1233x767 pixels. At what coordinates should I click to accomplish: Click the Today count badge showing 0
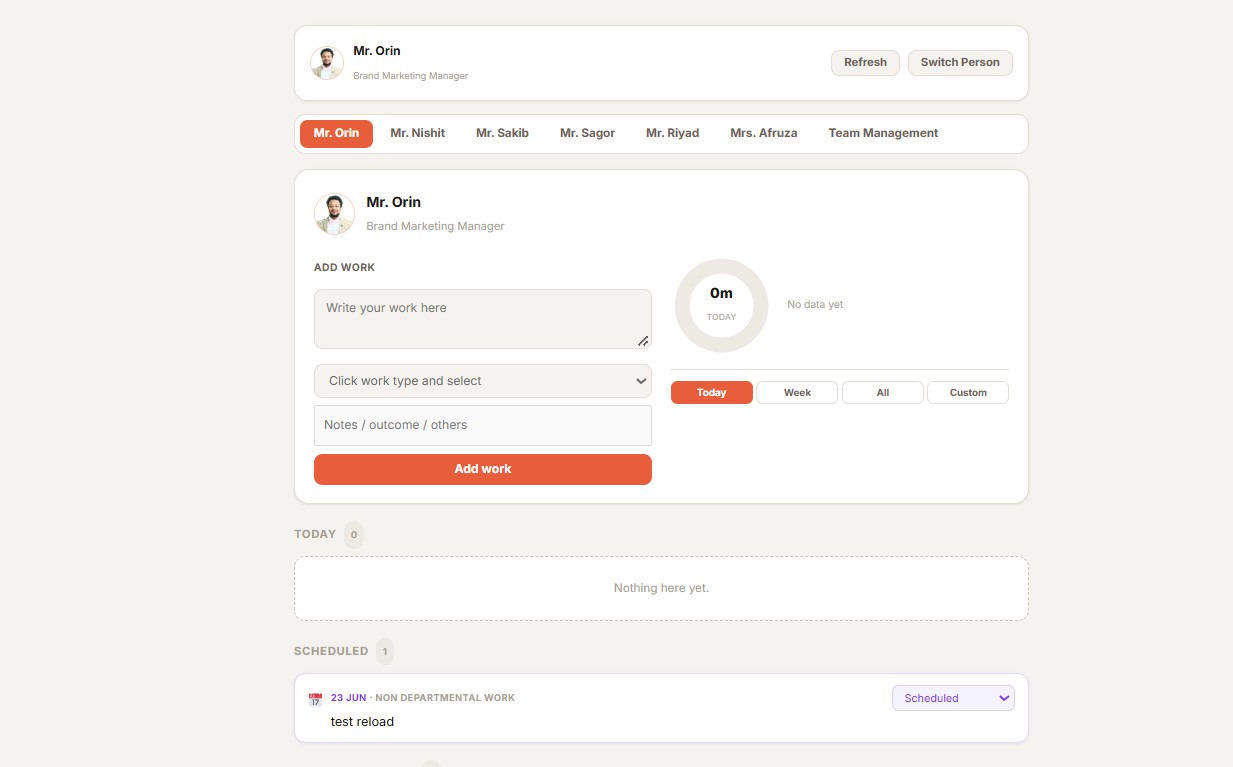pyautogui.click(x=353, y=535)
